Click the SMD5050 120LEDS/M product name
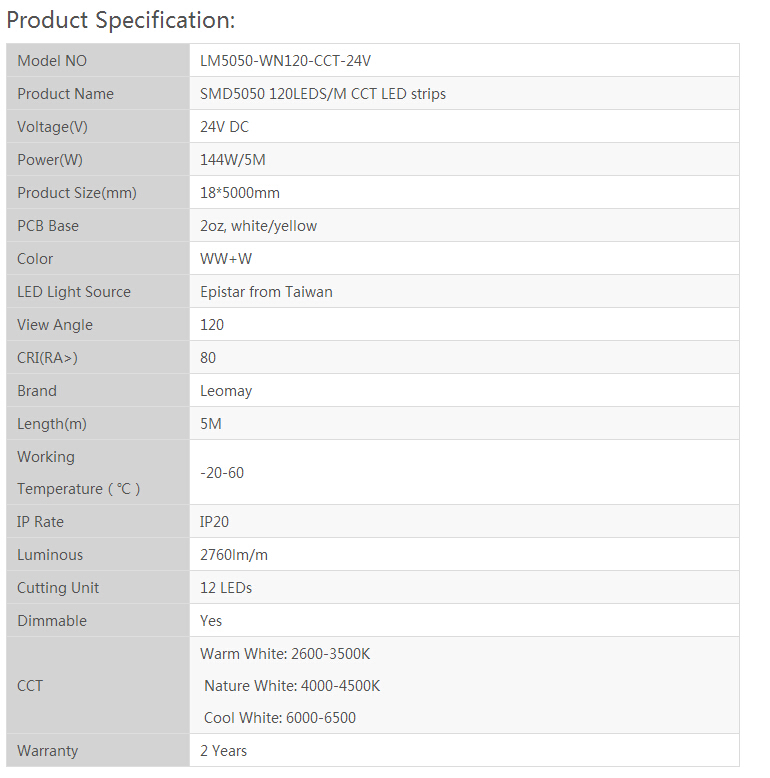Screen dimensions: 770x778 [x=323, y=94]
